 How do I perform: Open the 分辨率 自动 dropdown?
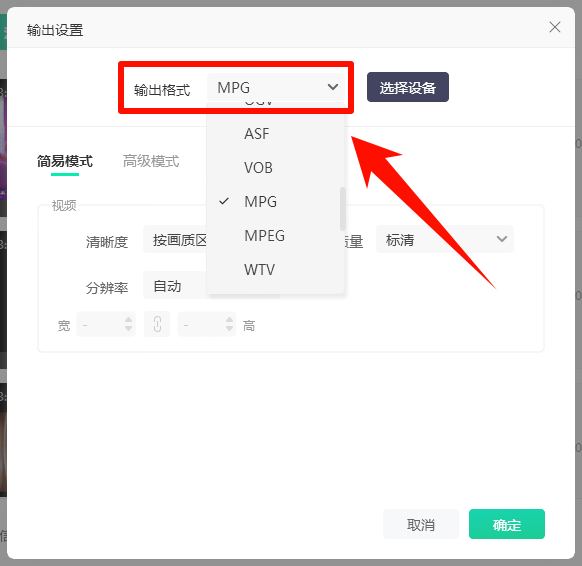point(175,285)
